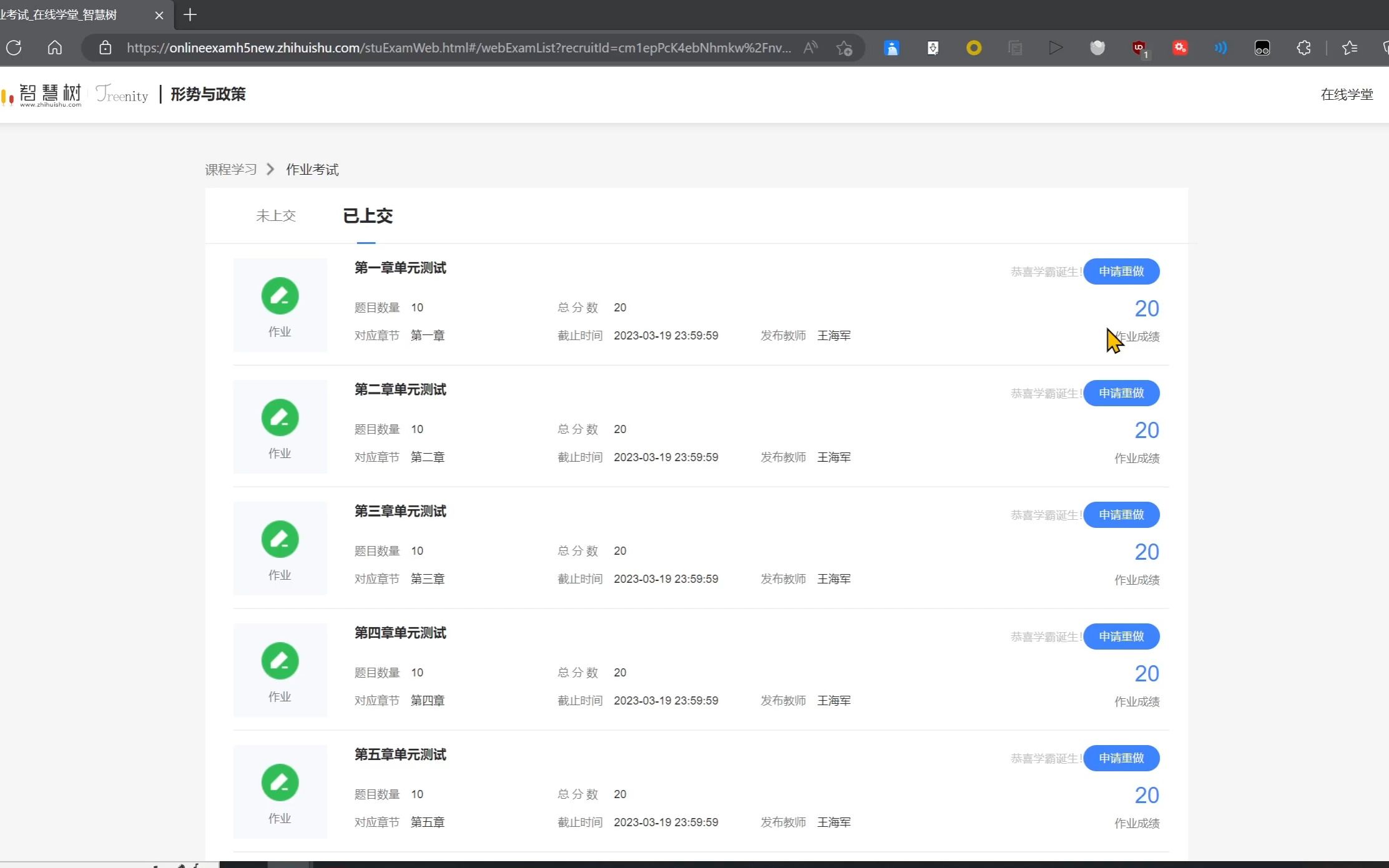Viewport: 1389px width, 868px height.
Task: Open the 第五章单元测试 title
Action: (400, 754)
